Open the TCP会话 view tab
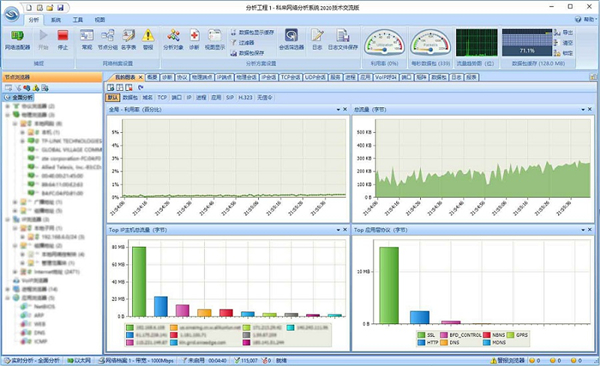Viewport: 600px width, 366px height. 290,77
